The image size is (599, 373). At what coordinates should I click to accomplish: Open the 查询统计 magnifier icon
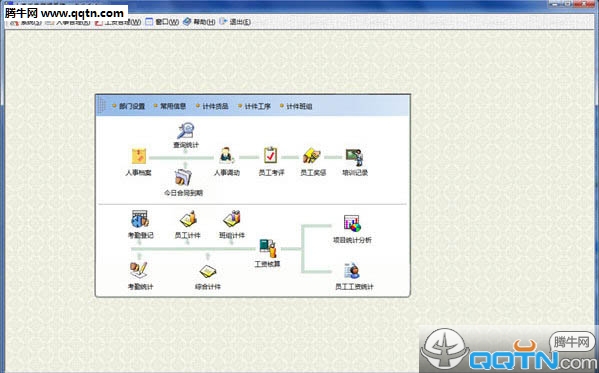coord(186,131)
